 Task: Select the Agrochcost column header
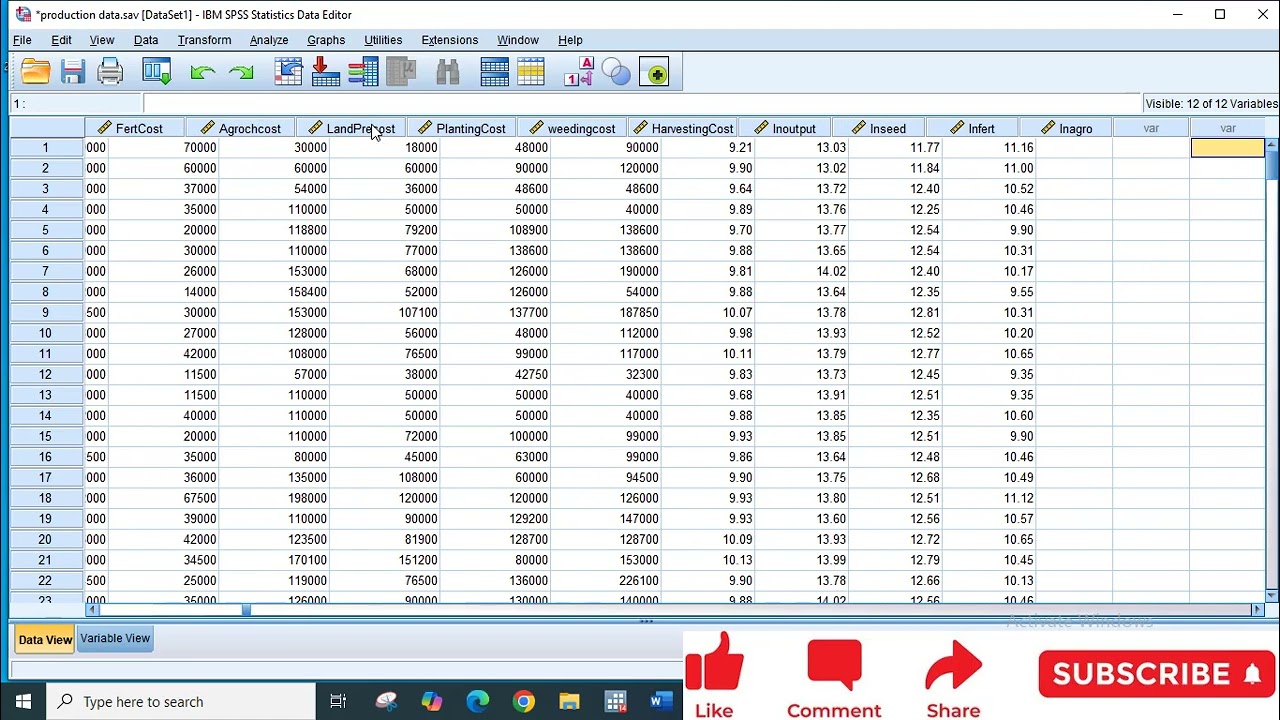[240, 128]
